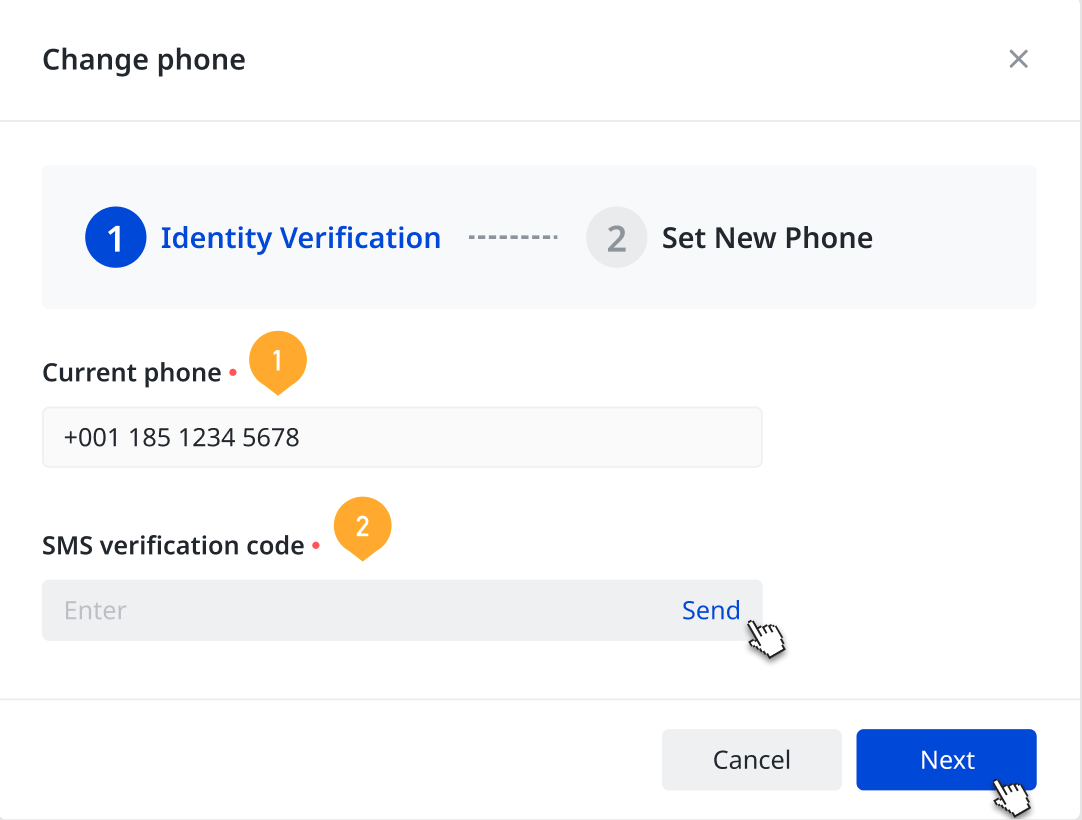The width and height of the screenshot is (1082, 820).
Task: Click the dashed connector between steps
Action: pos(513,237)
